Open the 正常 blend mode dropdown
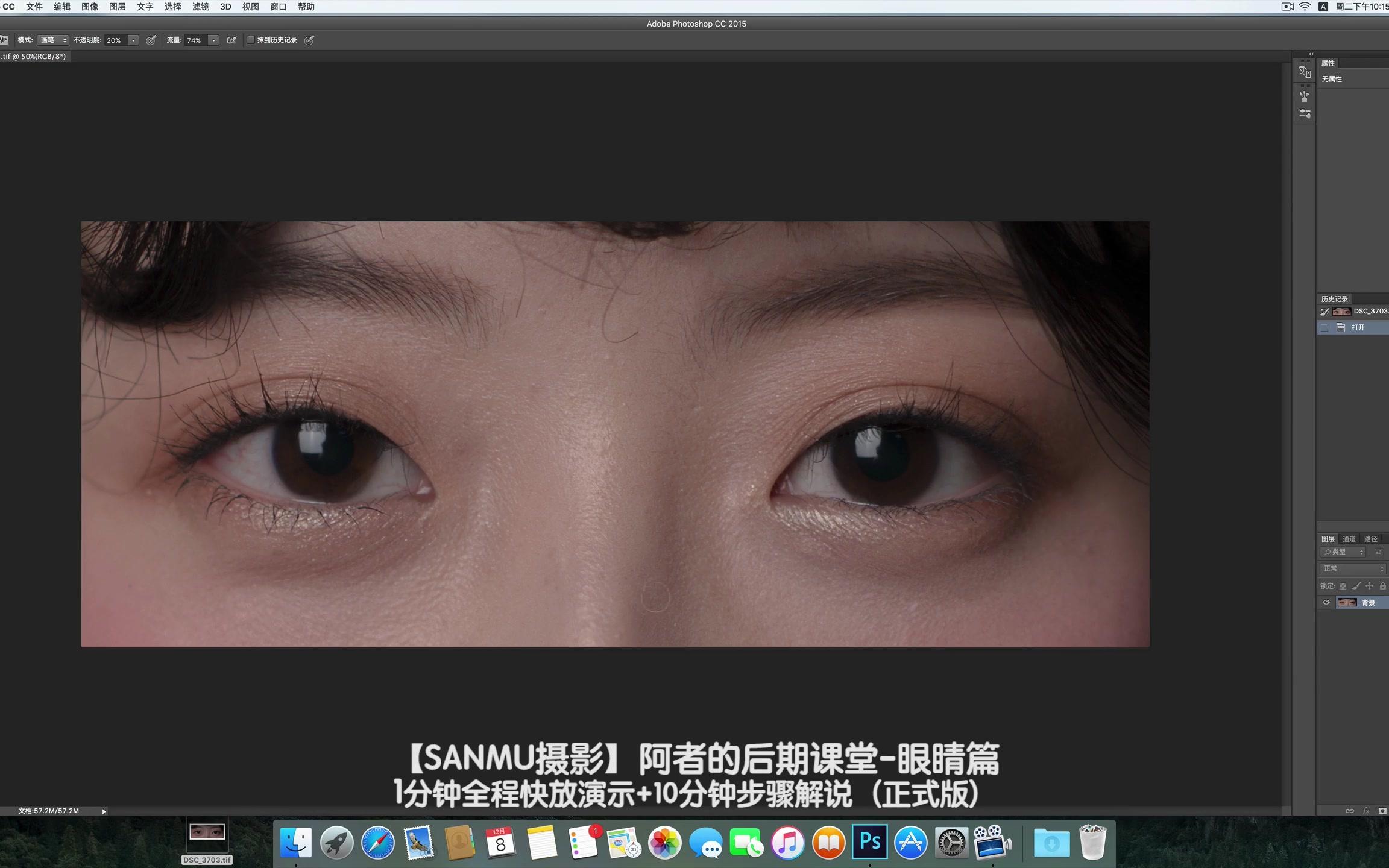The height and width of the screenshot is (868, 1389). pyautogui.click(x=1353, y=568)
